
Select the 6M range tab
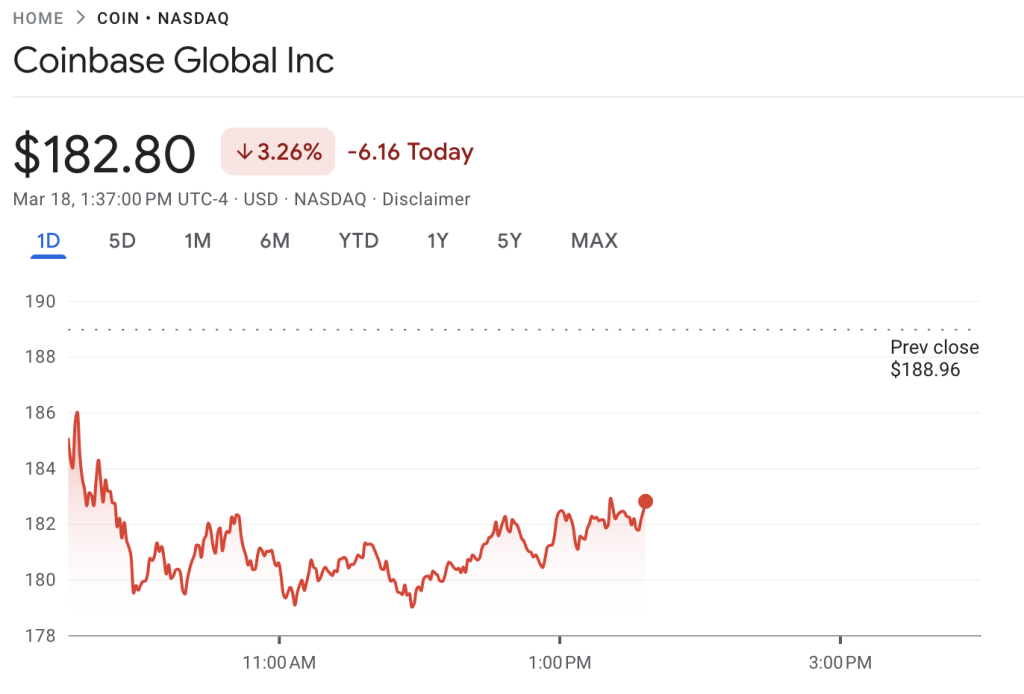[x=274, y=241]
